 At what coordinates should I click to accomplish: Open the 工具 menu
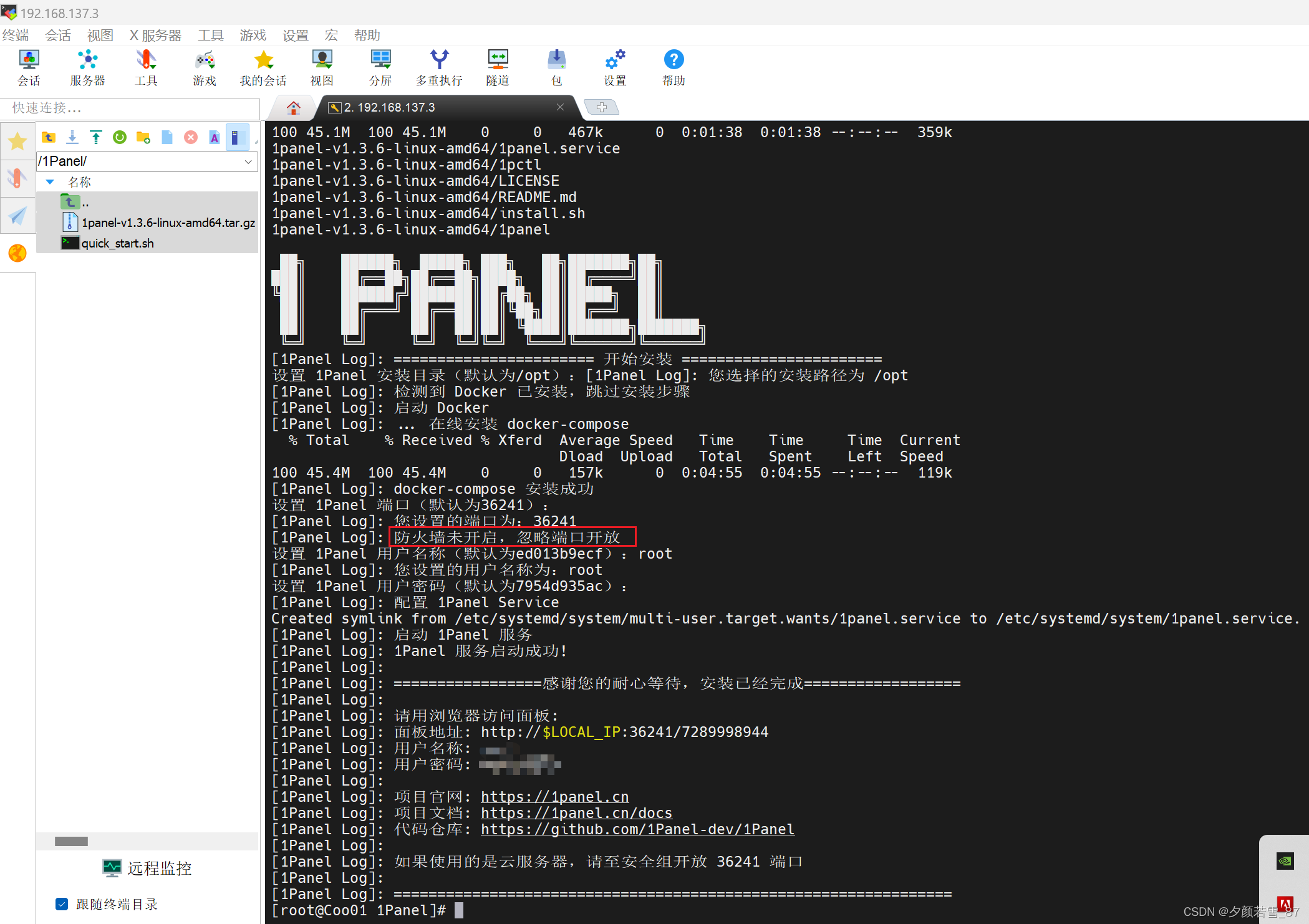211,35
